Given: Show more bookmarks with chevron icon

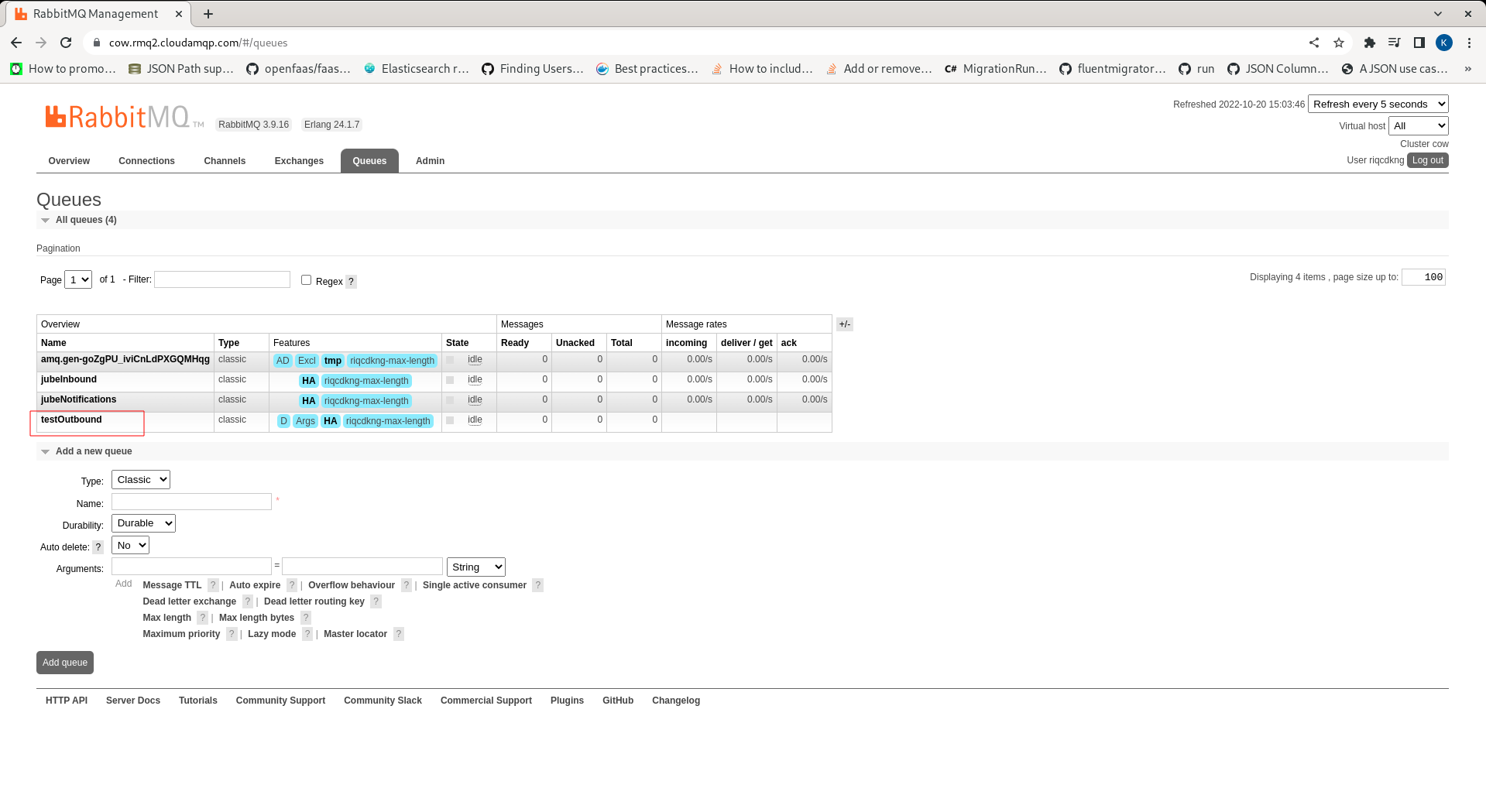Looking at the screenshot, I should click(1467, 69).
